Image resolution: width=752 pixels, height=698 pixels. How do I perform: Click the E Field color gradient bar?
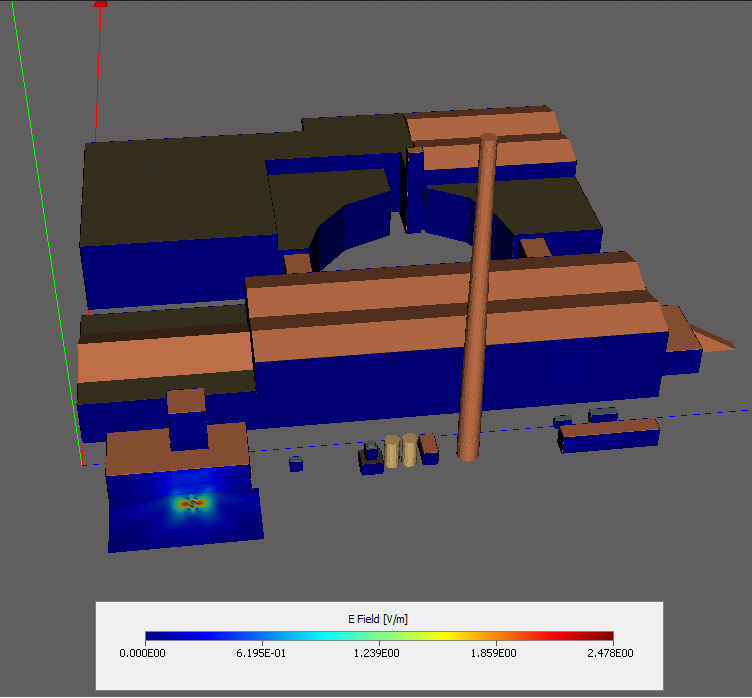pyautogui.click(x=379, y=636)
